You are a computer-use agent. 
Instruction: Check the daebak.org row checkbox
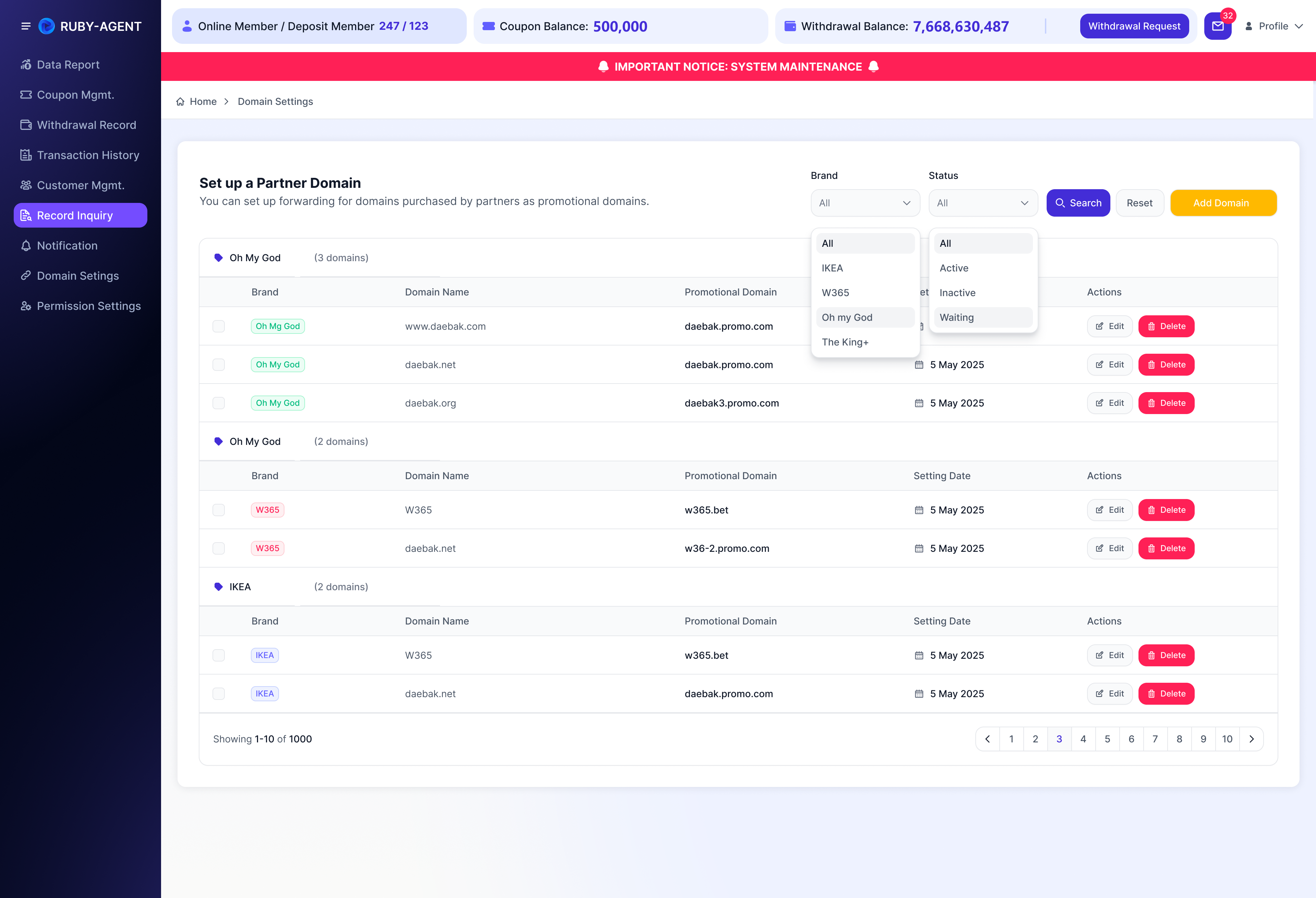[219, 403]
